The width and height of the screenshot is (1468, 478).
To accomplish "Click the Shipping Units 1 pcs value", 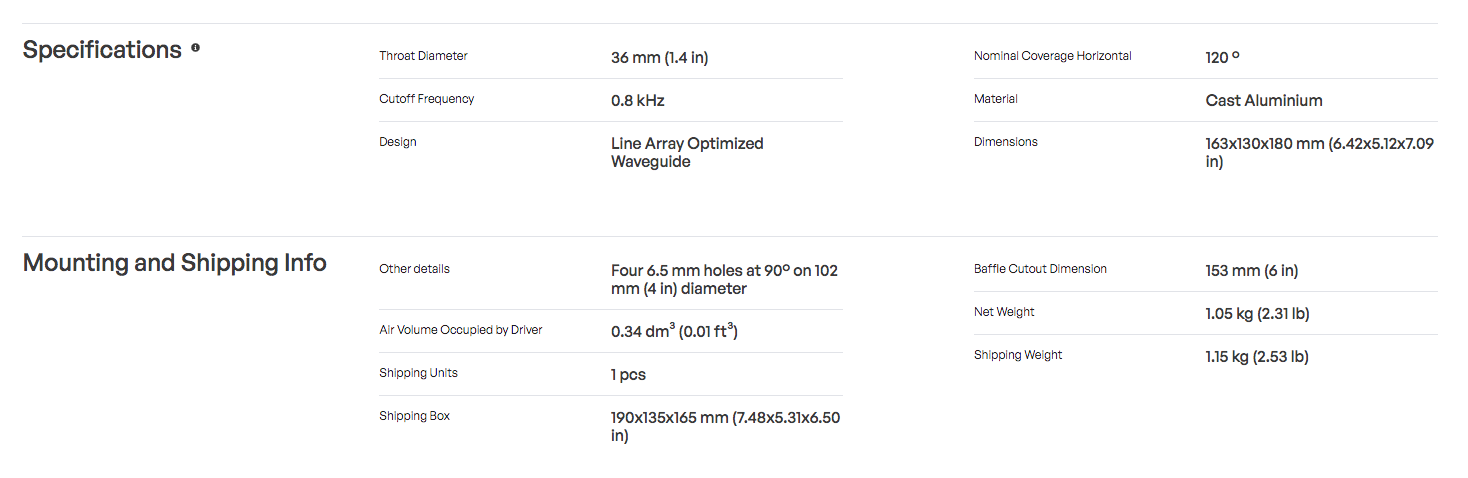I will (628, 375).
